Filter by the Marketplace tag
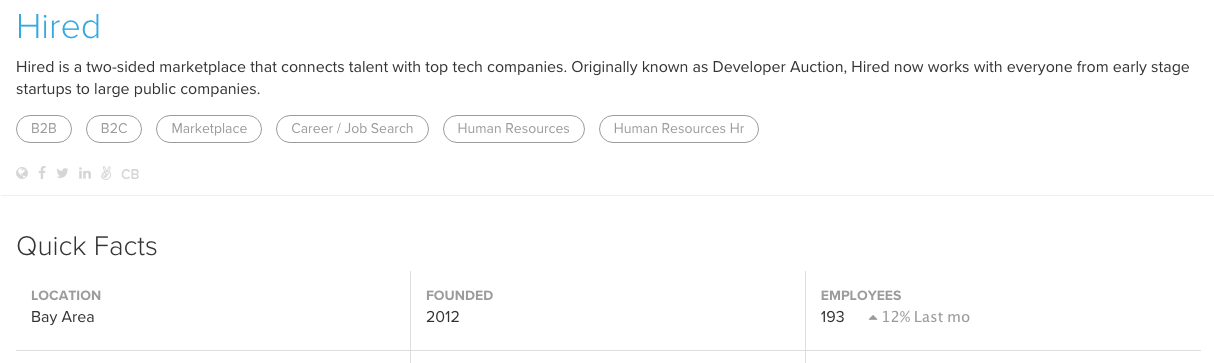The width and height of the screenshot is (1214, 363). [209, 128]
